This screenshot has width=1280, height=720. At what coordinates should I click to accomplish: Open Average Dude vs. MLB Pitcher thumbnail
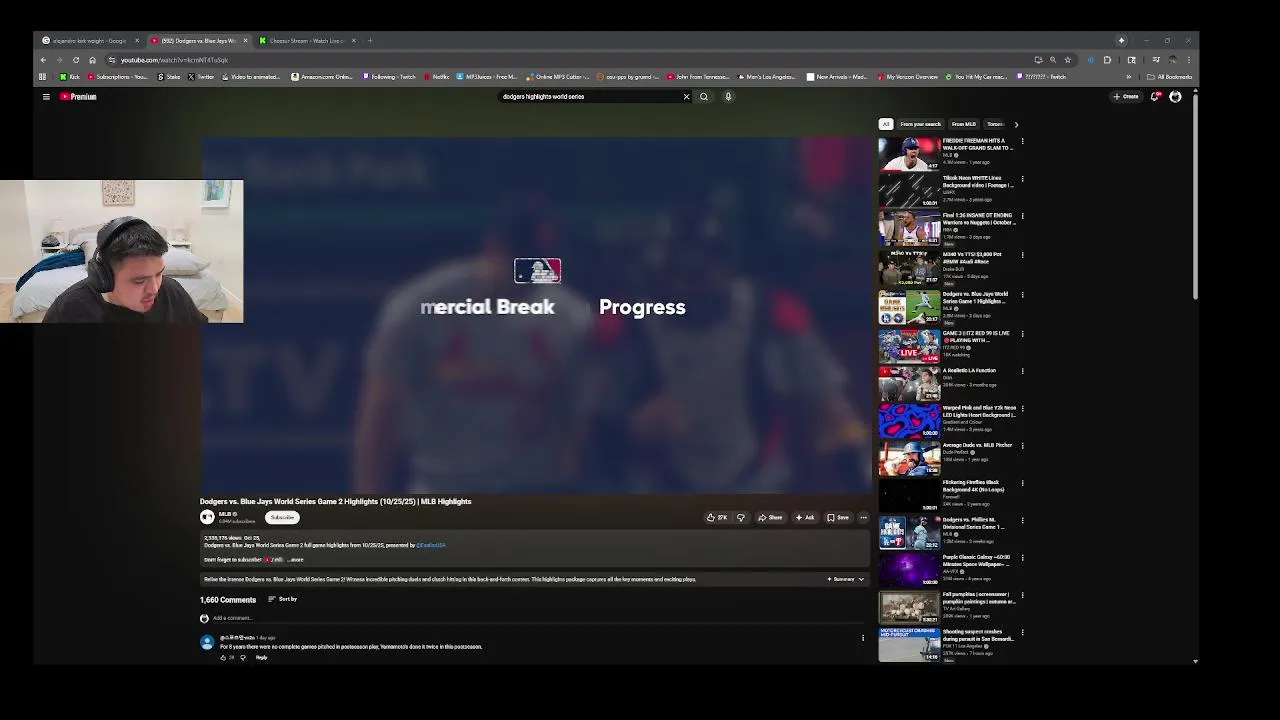[909, 458]
